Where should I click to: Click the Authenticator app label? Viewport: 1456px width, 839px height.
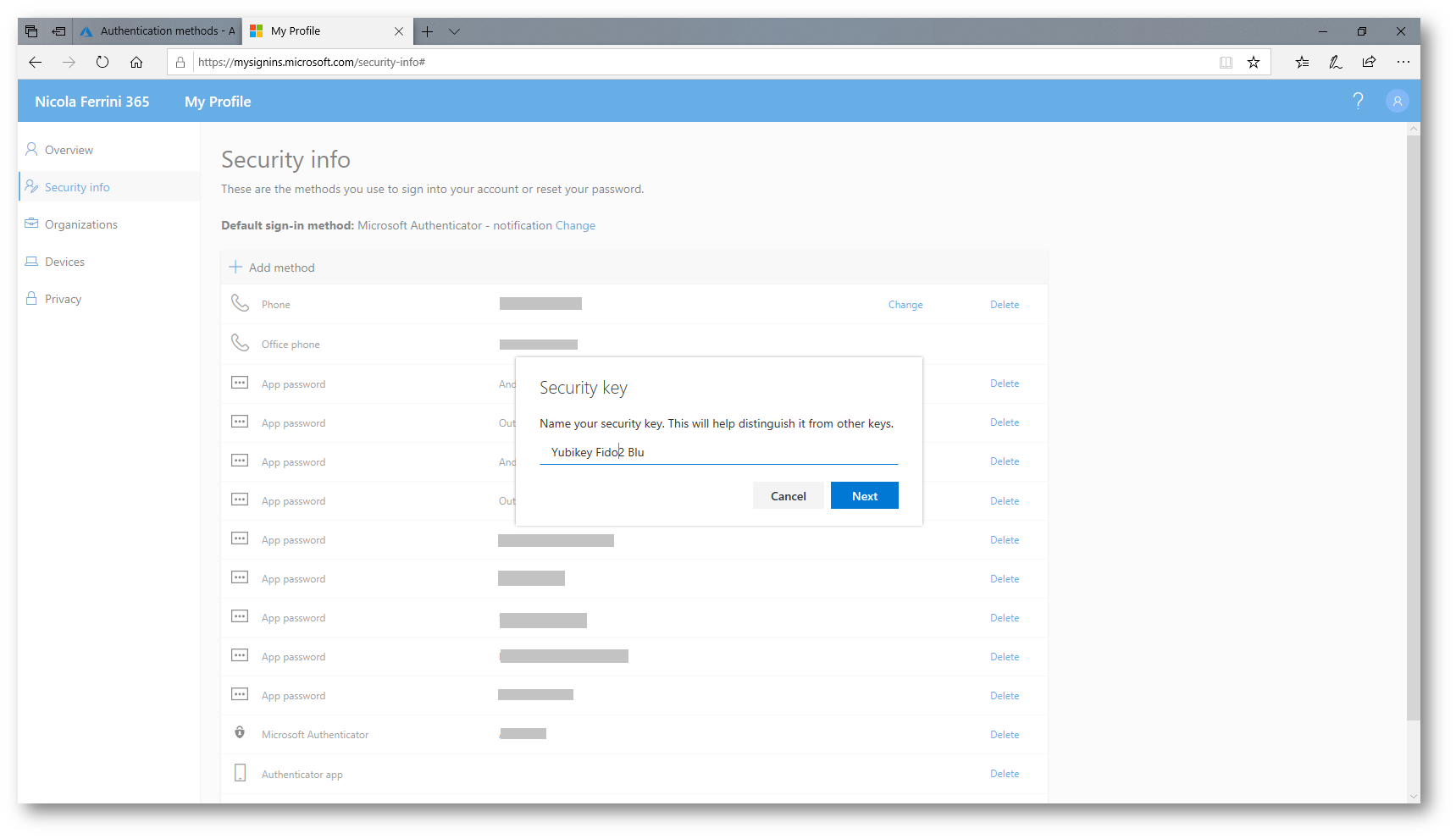point(302,775)
